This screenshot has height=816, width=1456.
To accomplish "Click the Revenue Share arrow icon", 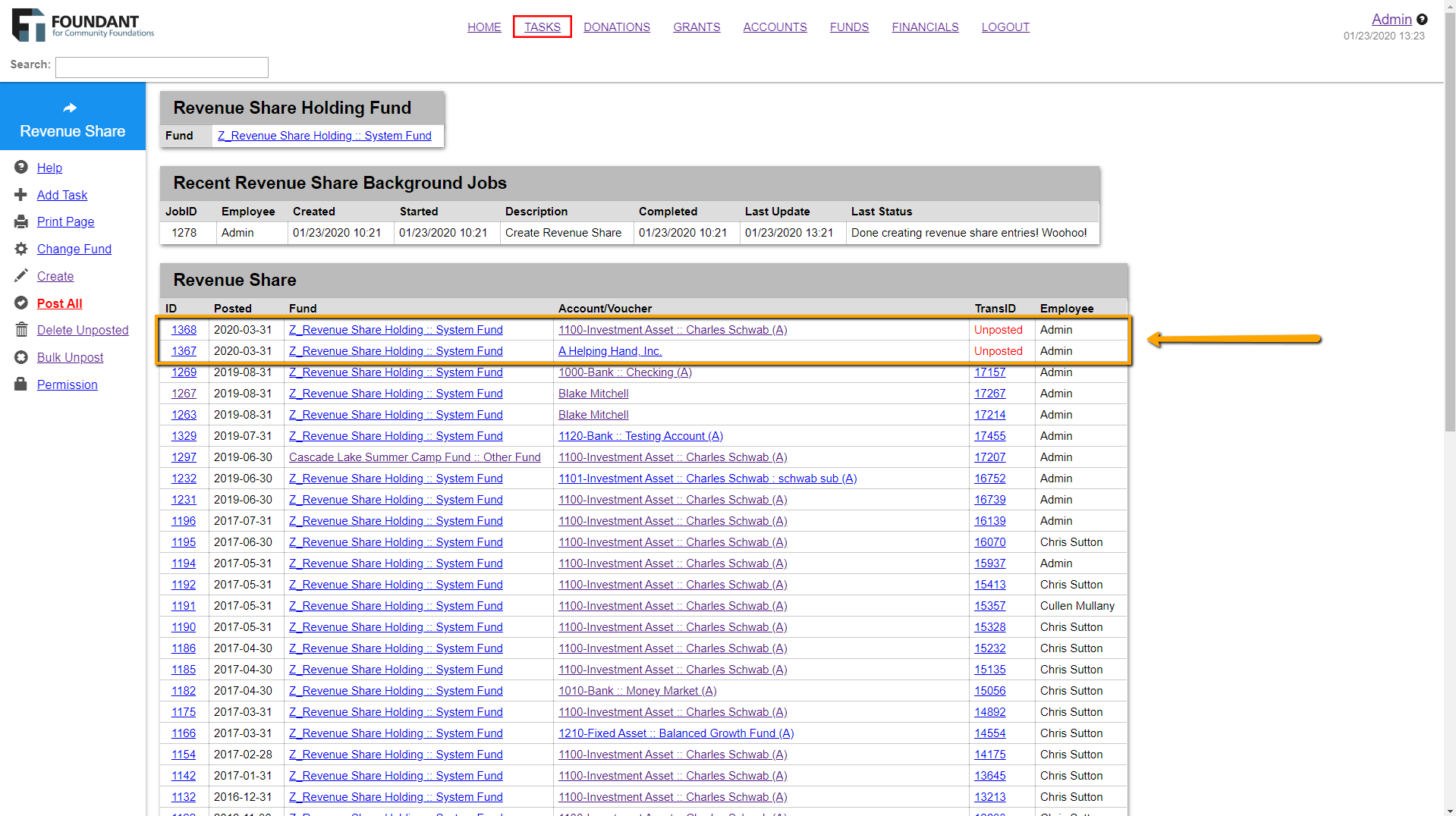I will [x=70, y=108].
